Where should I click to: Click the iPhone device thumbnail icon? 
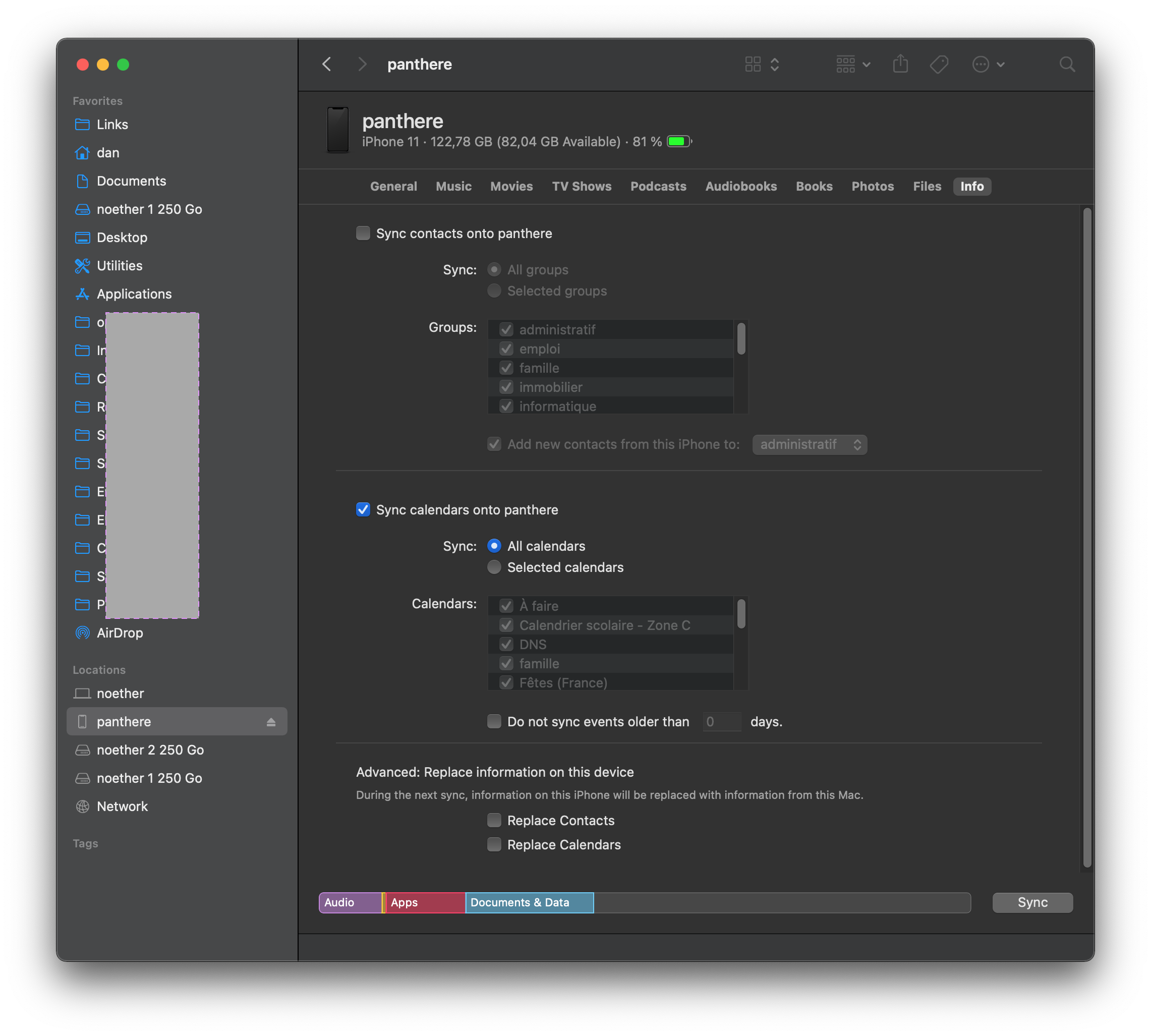337,130
